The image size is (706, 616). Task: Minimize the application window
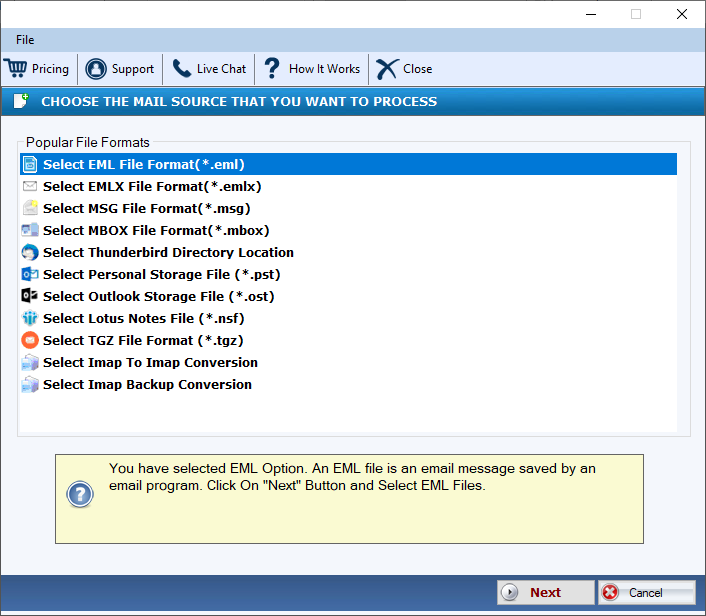[x=591, y=14]
